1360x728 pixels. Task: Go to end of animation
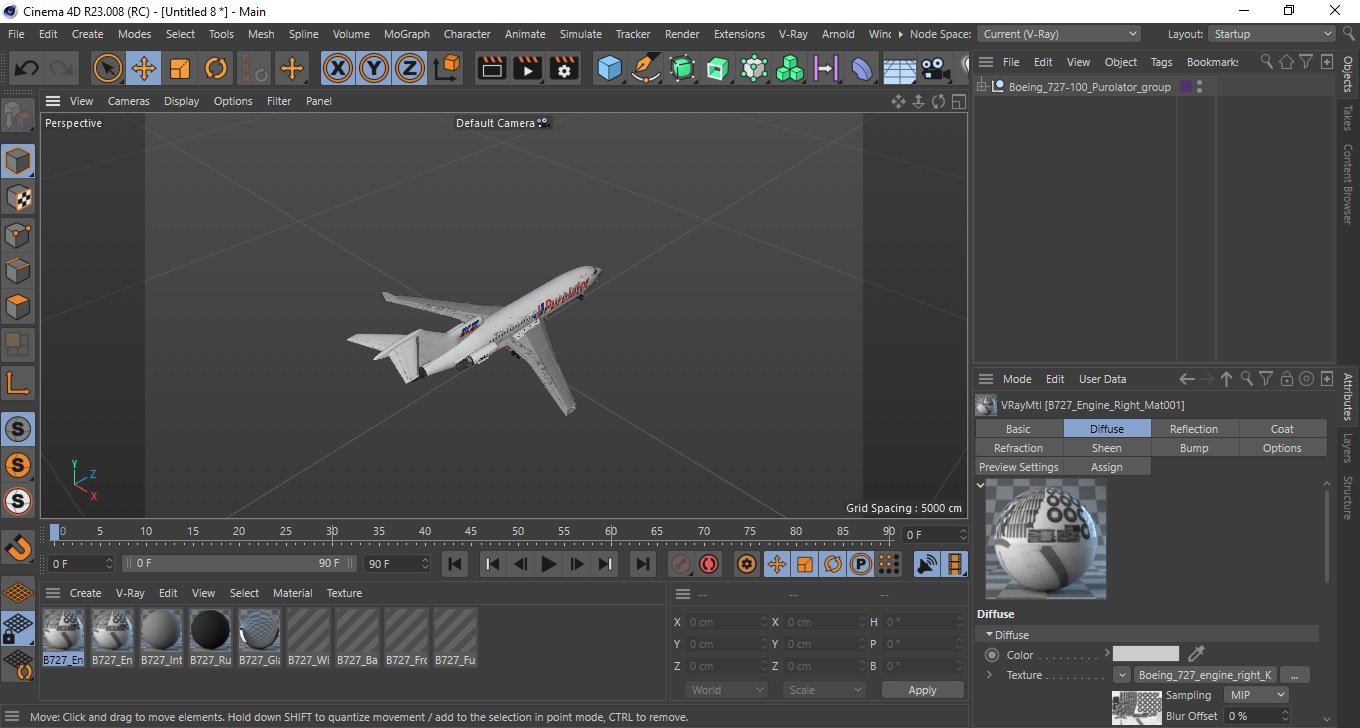643,564
